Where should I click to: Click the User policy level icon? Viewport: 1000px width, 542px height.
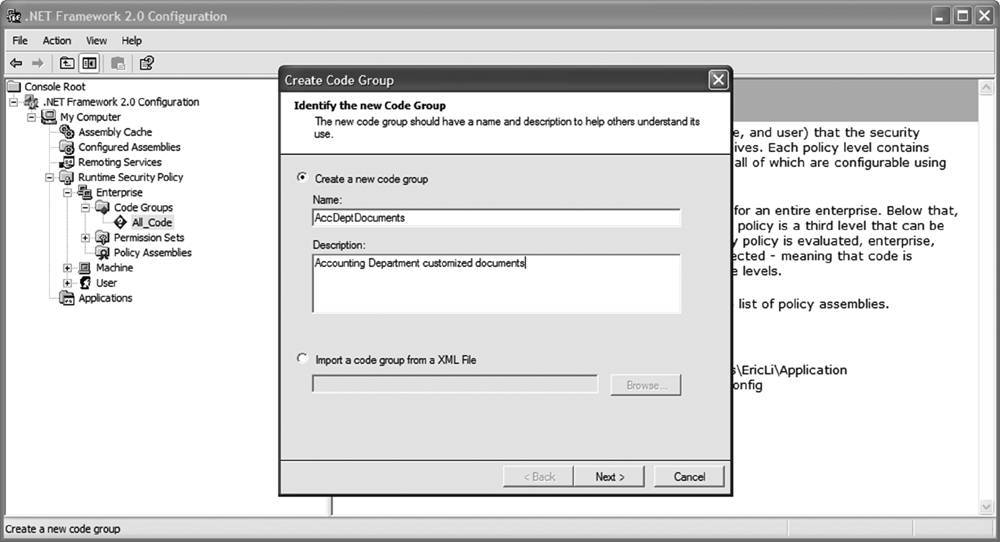point(85,282)
